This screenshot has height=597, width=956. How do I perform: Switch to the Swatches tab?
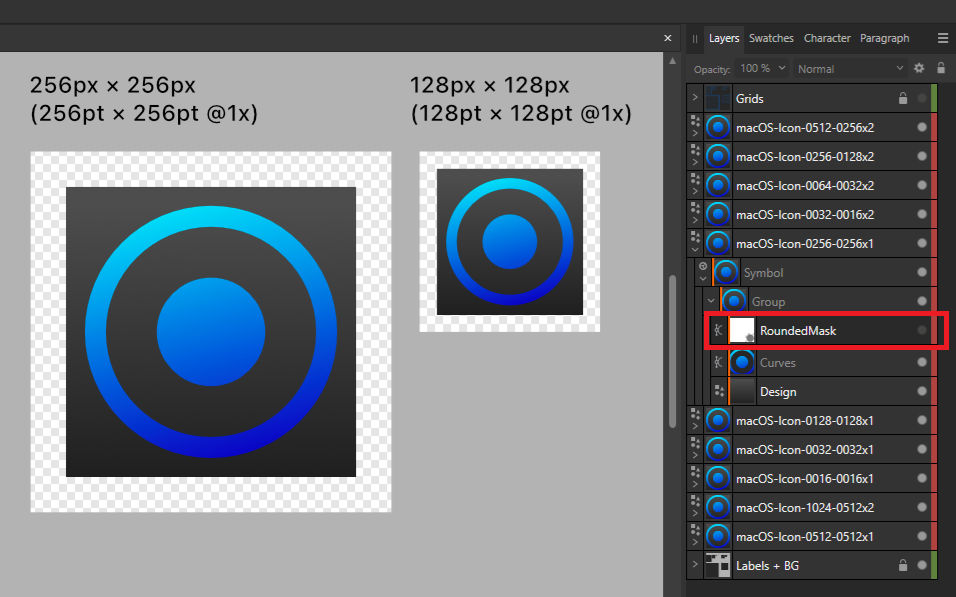771,38
